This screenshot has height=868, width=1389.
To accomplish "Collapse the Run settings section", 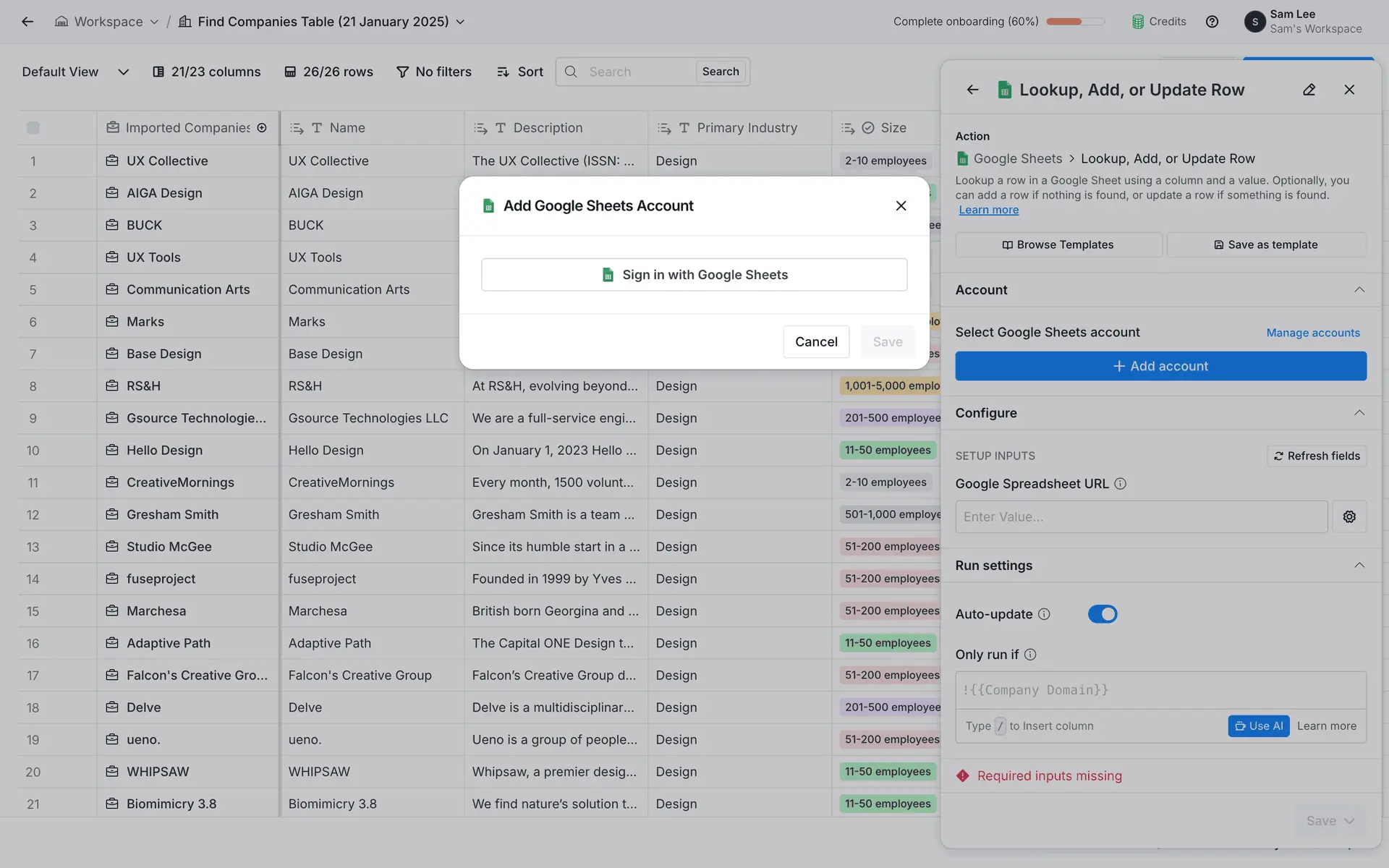I will [x=1359, y=566].
